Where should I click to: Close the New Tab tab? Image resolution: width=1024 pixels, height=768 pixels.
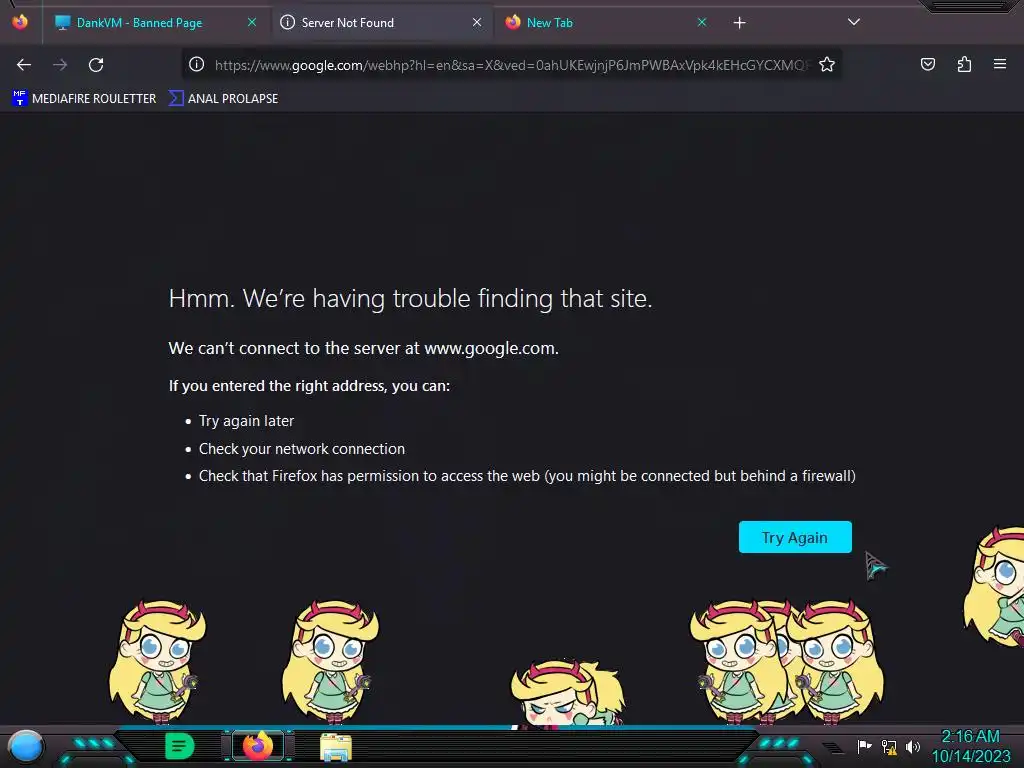701,22
